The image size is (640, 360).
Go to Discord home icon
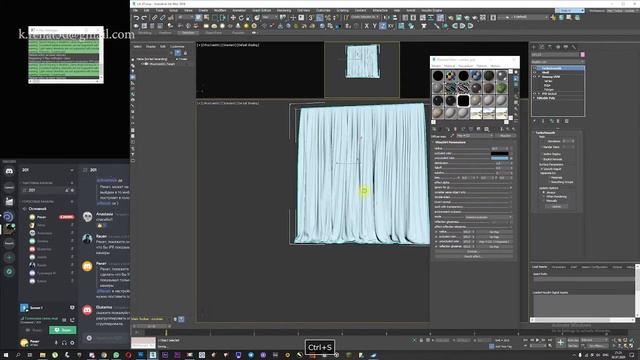point(9,171)
